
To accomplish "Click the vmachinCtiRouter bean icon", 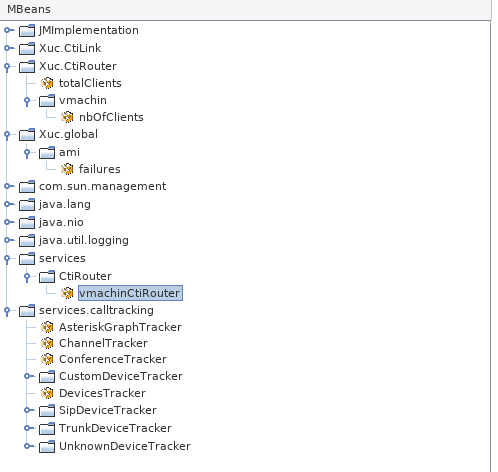I will pos(67,293).
